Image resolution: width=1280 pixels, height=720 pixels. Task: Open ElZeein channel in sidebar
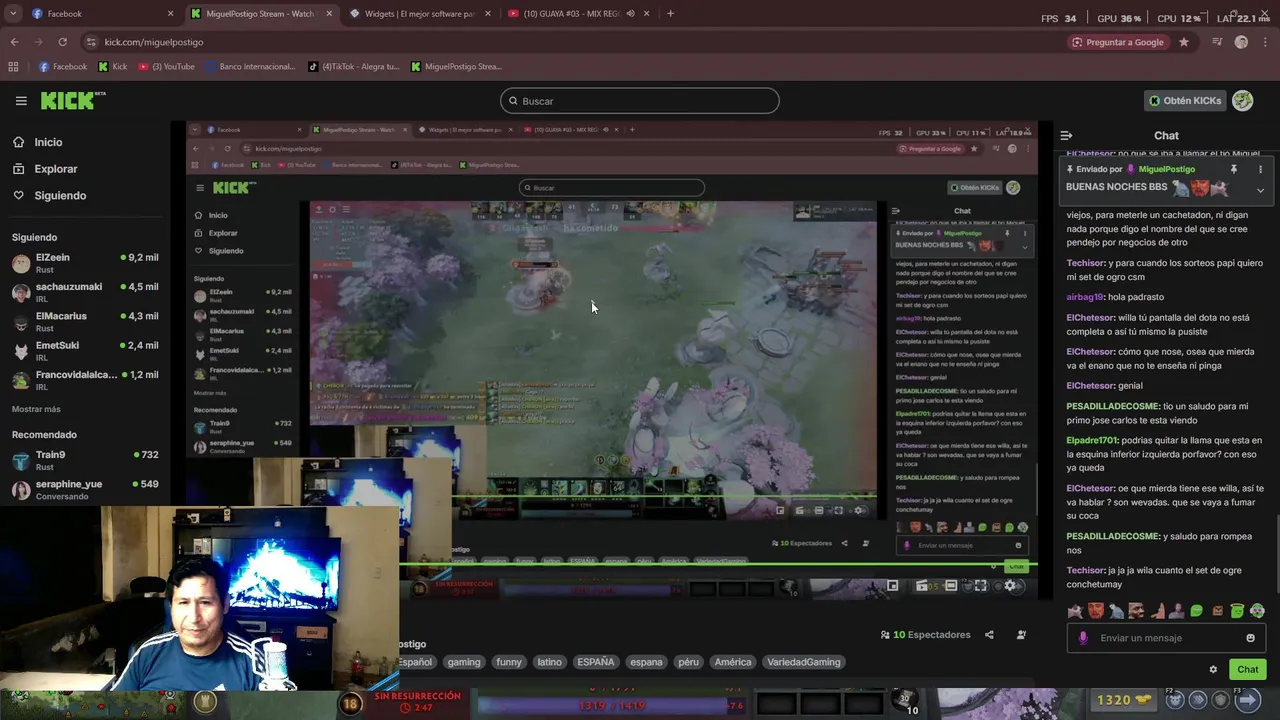click(x=85, y=263)
